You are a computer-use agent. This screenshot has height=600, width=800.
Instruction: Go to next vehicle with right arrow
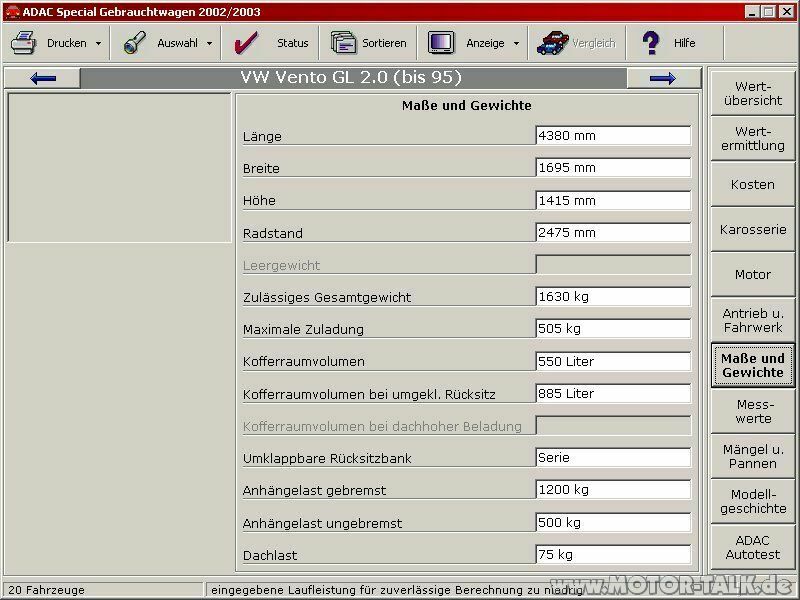[x=663, y=79]
